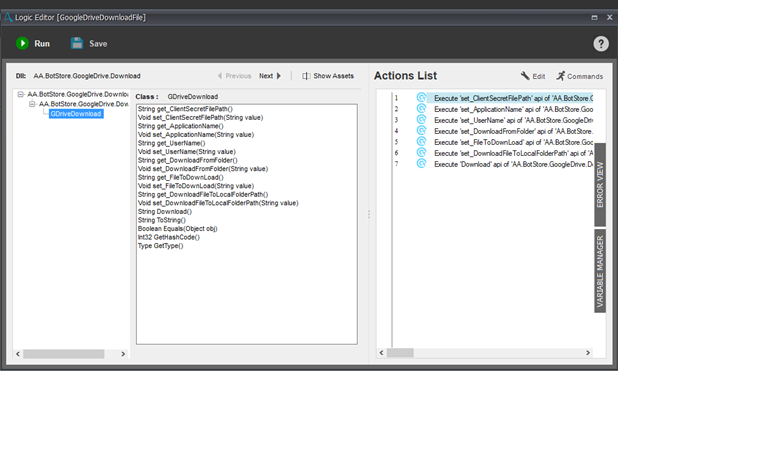
Task: Select method Type GetType()
Action: click(160, 245)
